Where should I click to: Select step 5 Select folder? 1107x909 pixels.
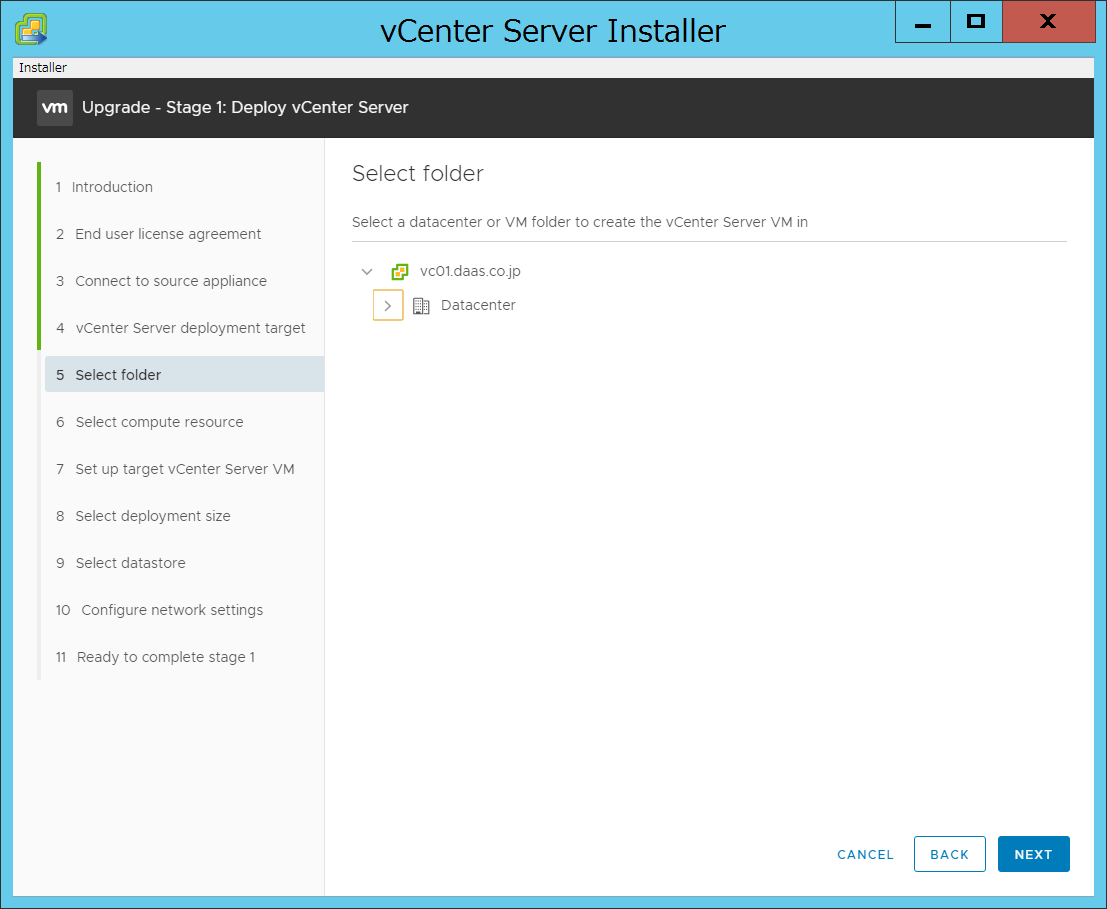[x=184, y=375]
